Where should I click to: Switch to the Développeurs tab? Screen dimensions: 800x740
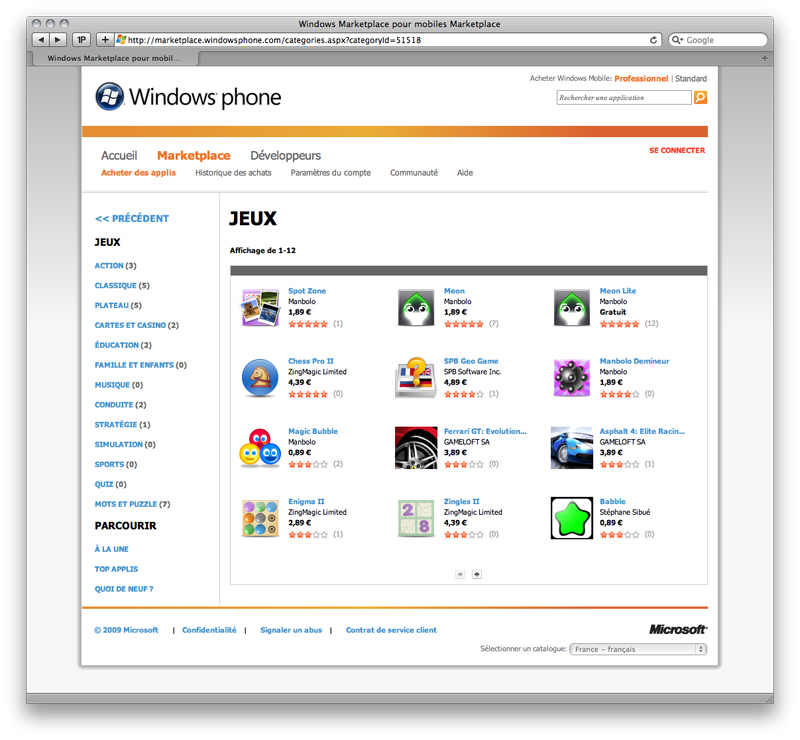(286, 156)
